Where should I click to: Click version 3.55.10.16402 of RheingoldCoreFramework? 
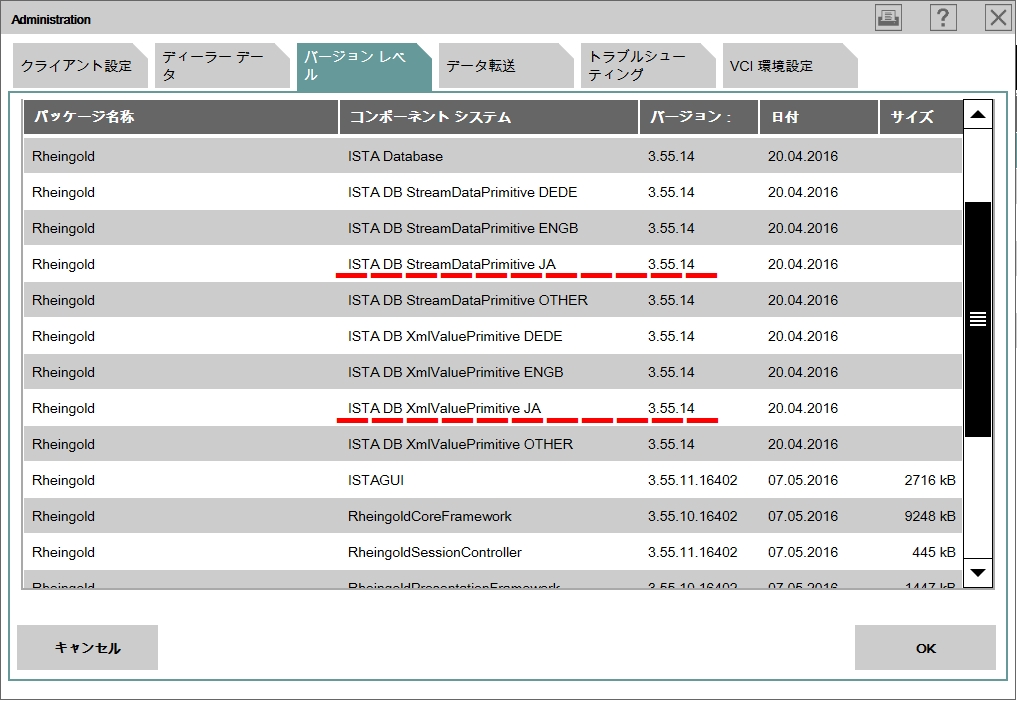click(x=692, y=516)
